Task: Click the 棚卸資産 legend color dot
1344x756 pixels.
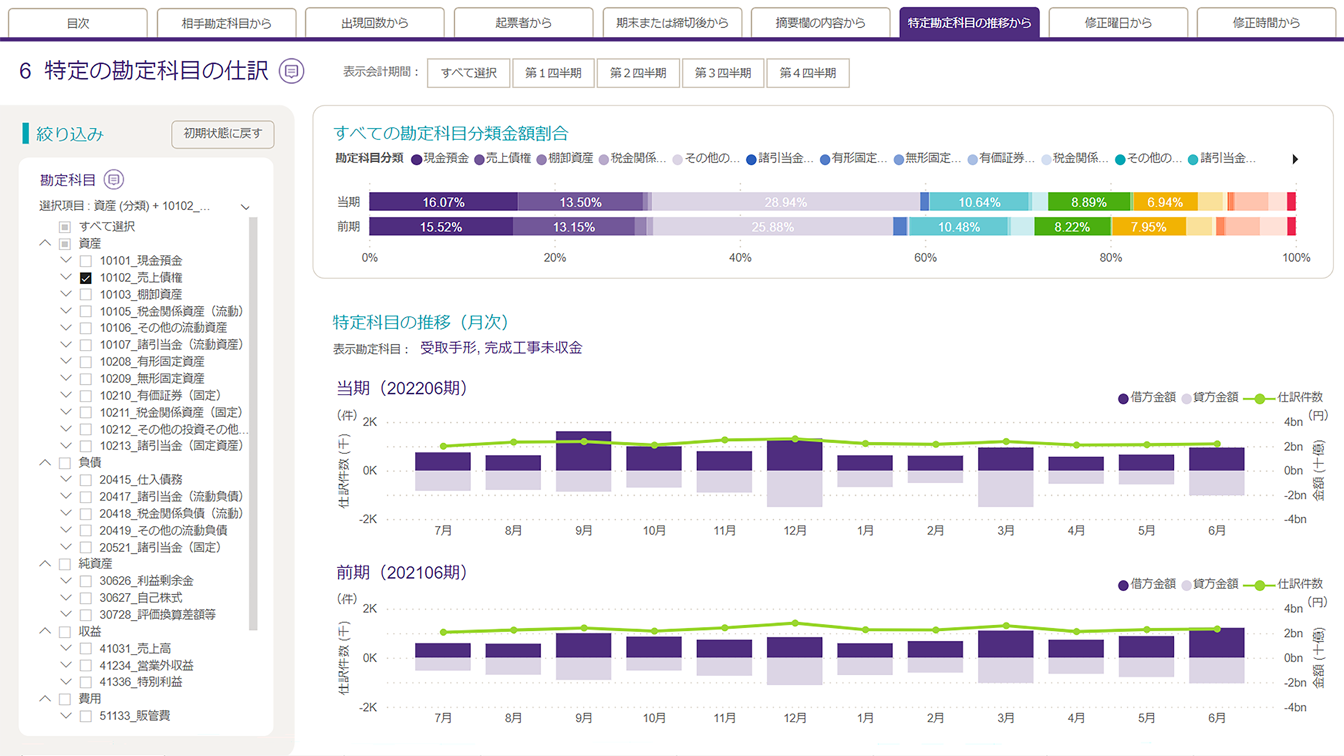Action: click(x=541, y=159)
